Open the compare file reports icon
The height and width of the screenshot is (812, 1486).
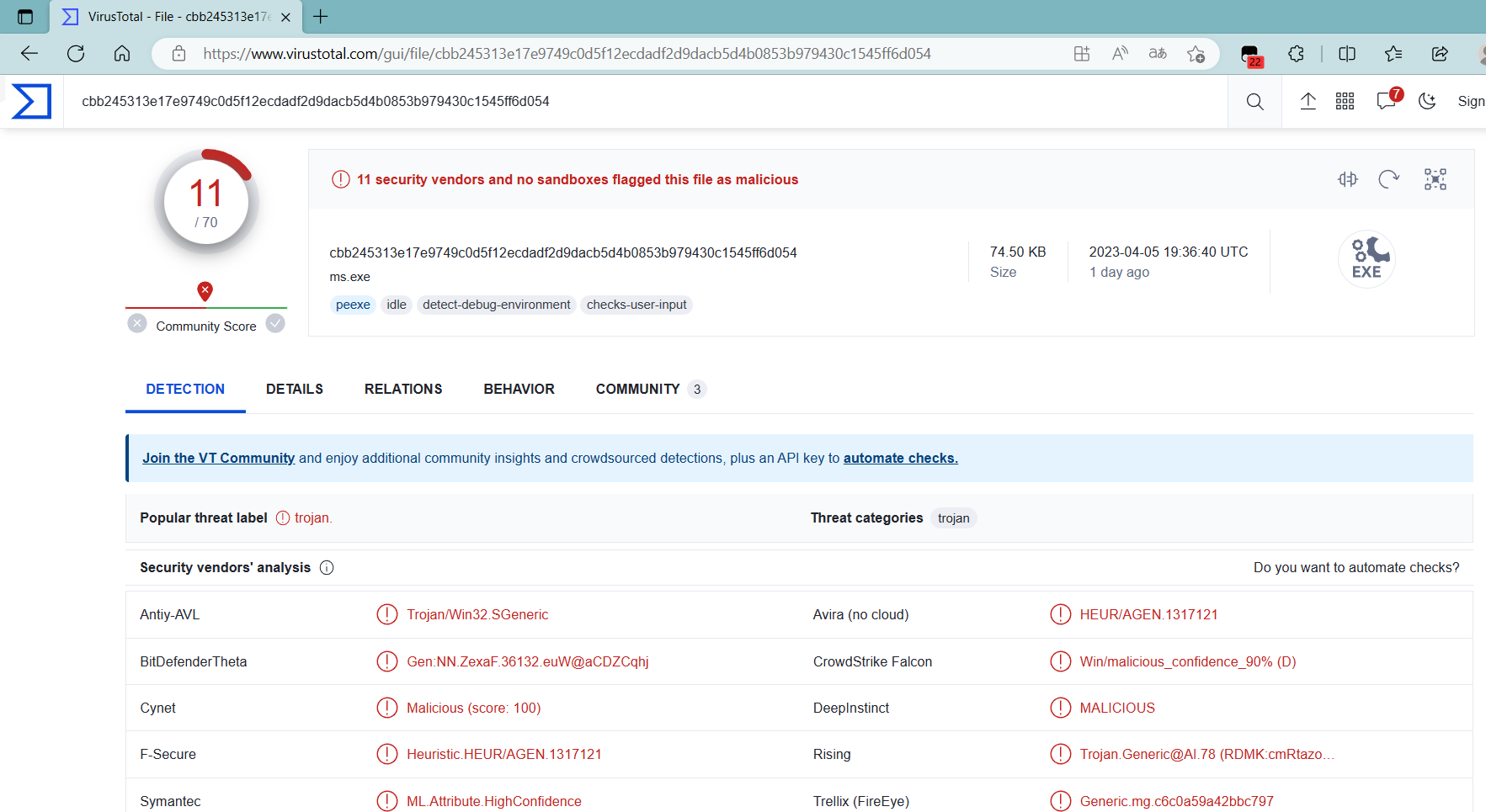1347,178
